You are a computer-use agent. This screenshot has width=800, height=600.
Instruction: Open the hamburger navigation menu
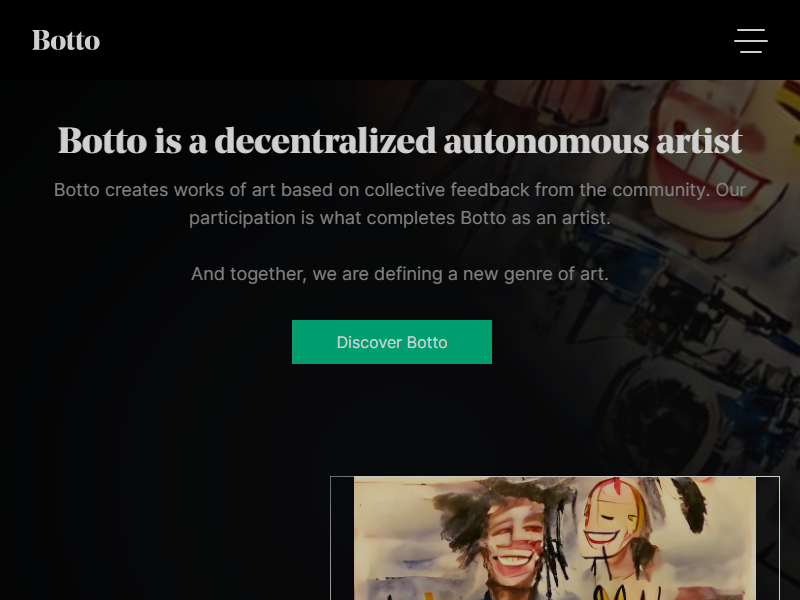(x=751, y=41)
